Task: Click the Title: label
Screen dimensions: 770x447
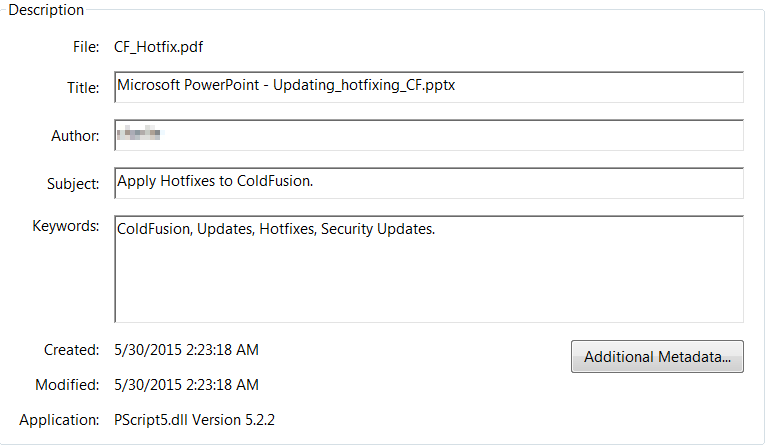Action: click(x=83, y=87)
